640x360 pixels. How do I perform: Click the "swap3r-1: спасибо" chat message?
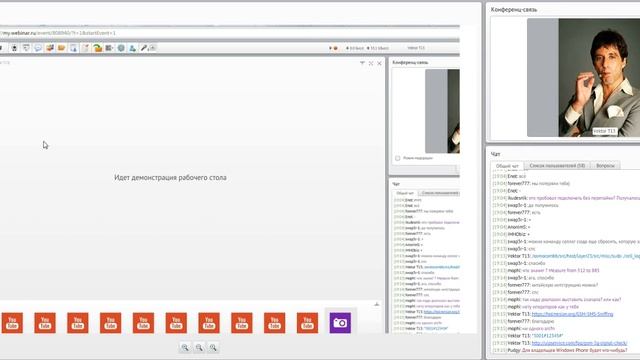519,263
